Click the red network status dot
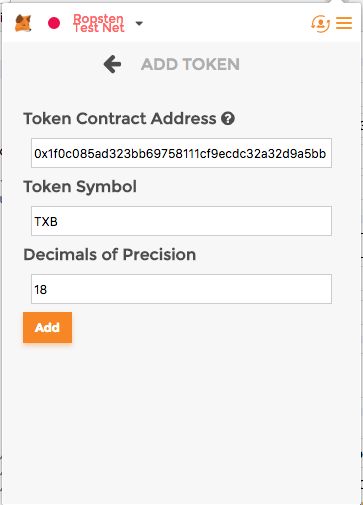Screen dimensions: 363x505 [54, 23]
